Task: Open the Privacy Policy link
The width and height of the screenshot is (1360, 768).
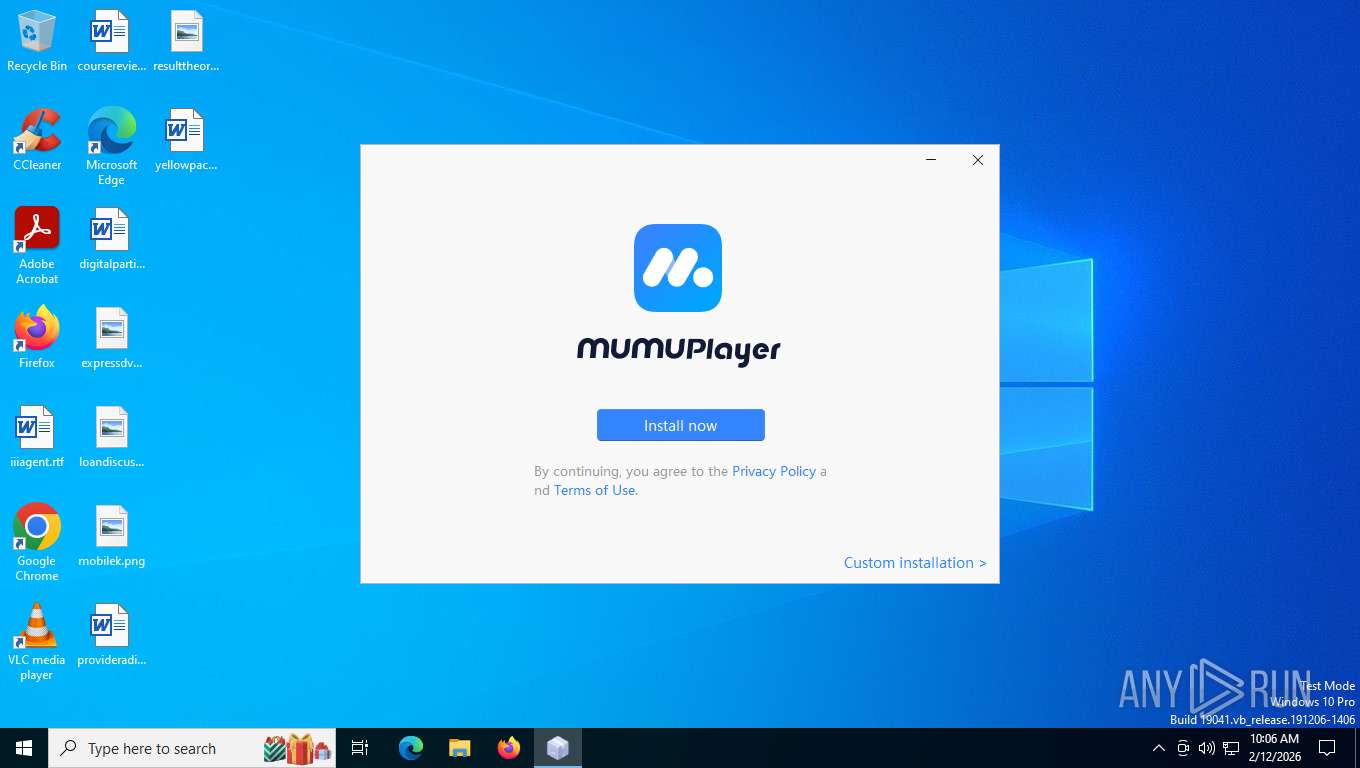Action: [774, 471]
